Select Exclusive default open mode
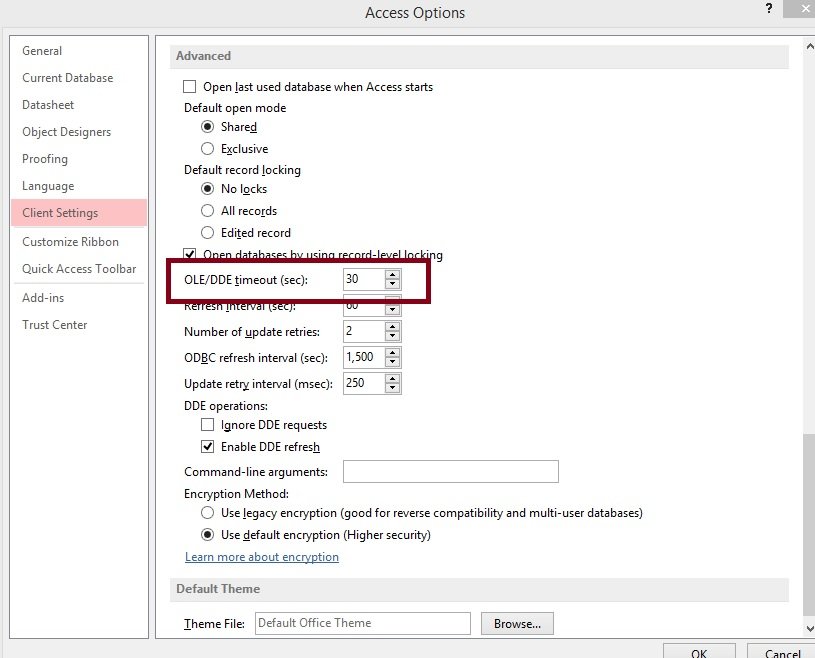Screen dimensions: 815x658 tap(208, 149)
